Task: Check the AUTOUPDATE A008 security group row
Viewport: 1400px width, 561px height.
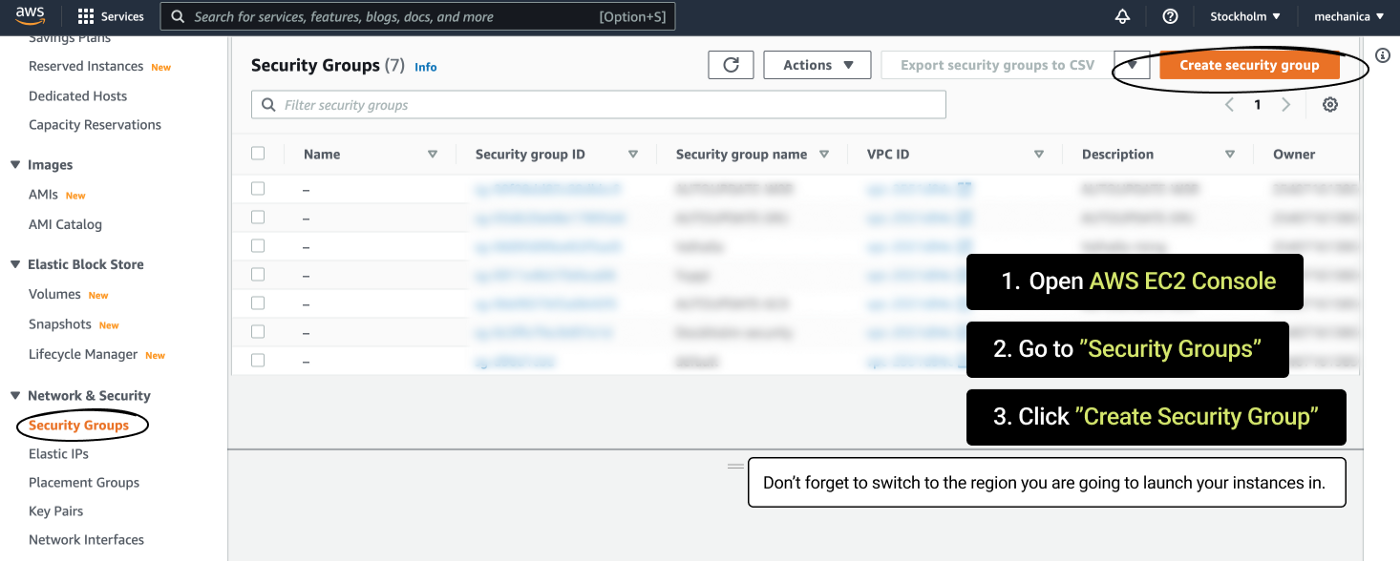Action: coord(258,188)
